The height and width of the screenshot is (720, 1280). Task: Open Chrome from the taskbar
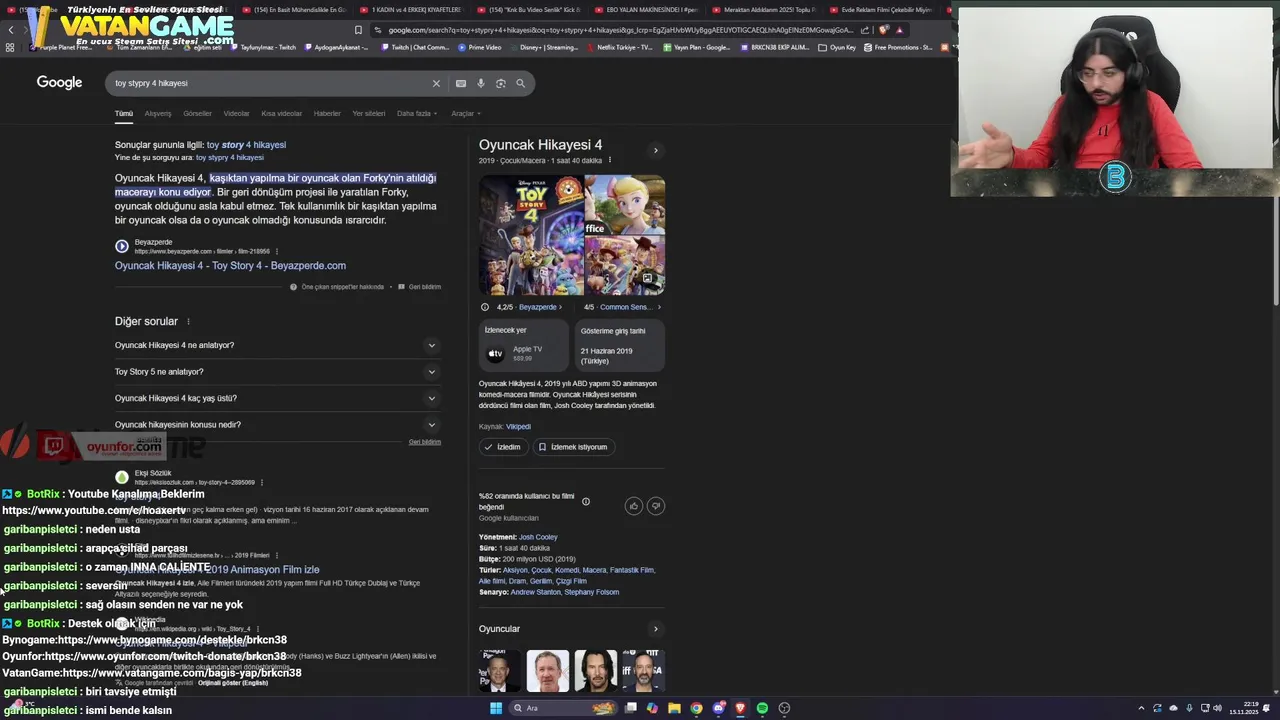tap(696, 708)
